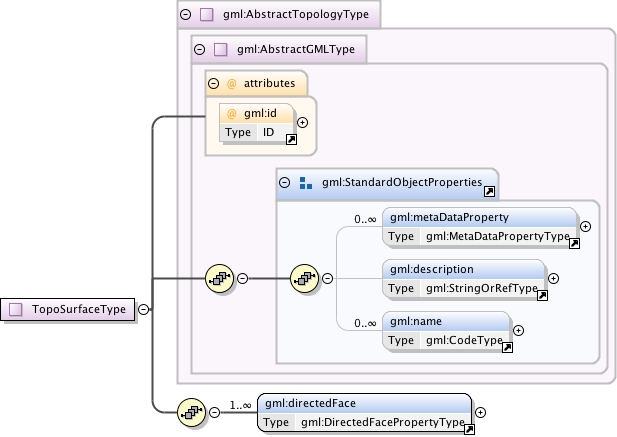Click the gml:AbstractTopologyType square icon
This screenshot has height=437, width=617.
207,15
